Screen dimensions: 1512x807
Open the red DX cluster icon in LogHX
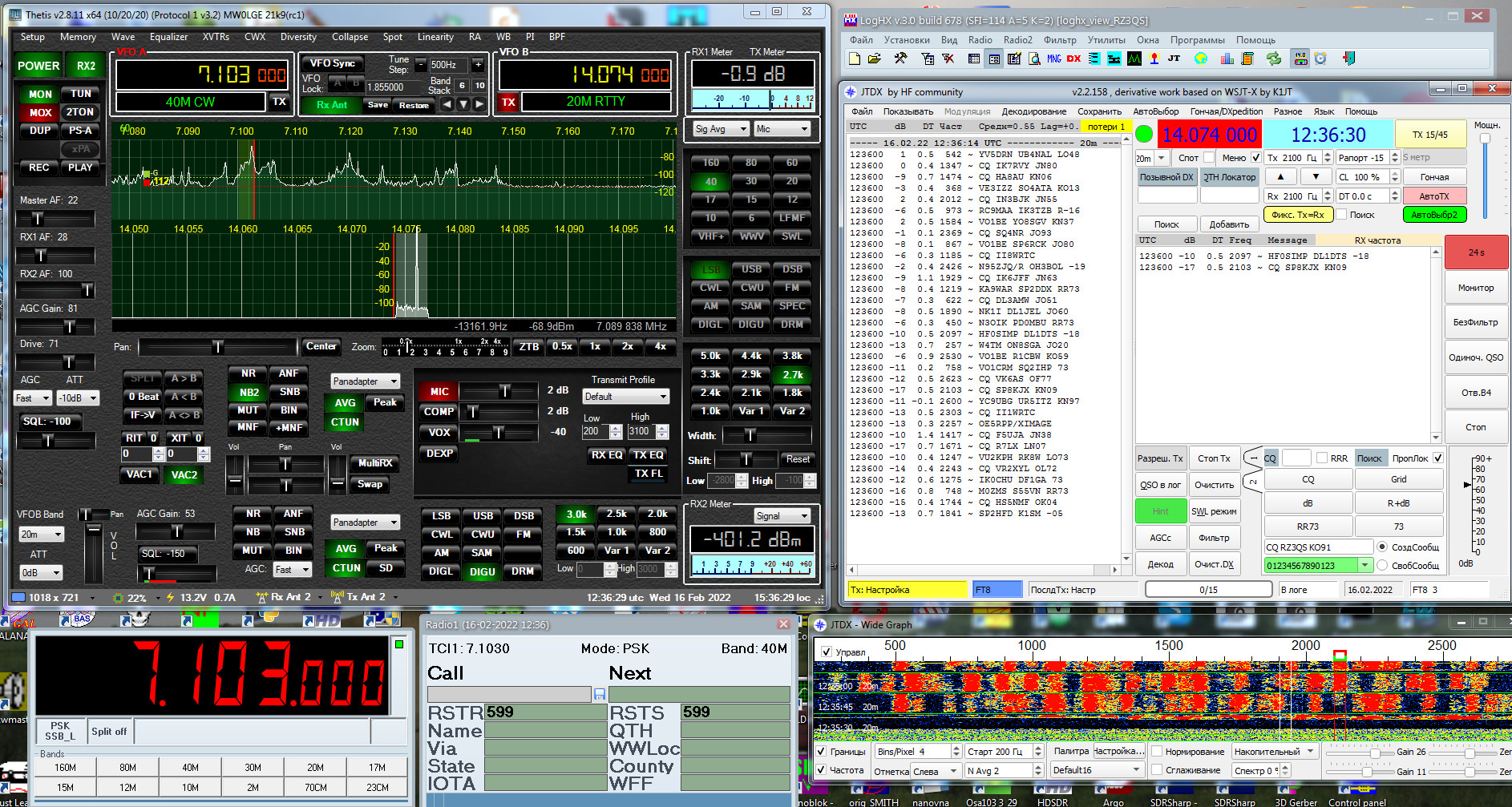1073,59
